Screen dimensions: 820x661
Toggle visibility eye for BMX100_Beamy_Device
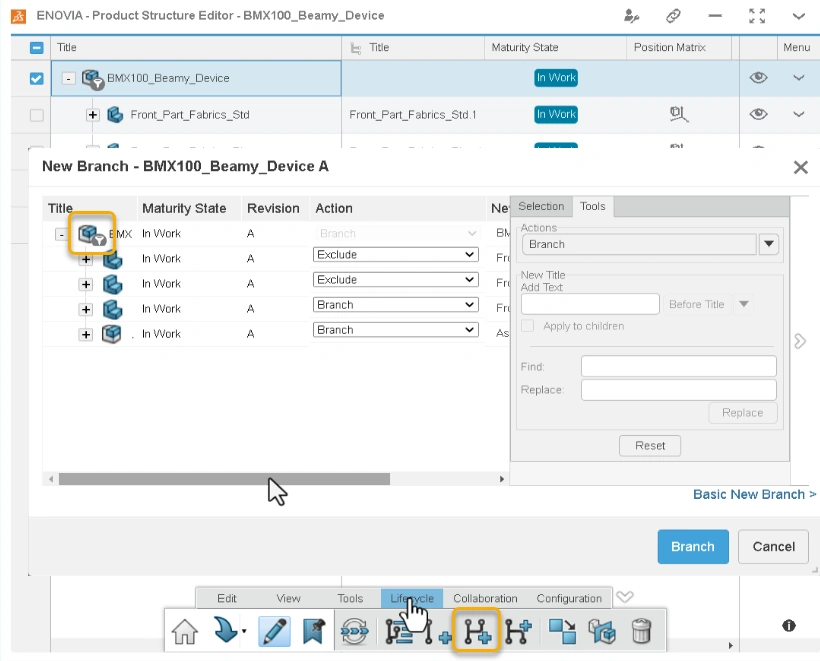point(758,78)
